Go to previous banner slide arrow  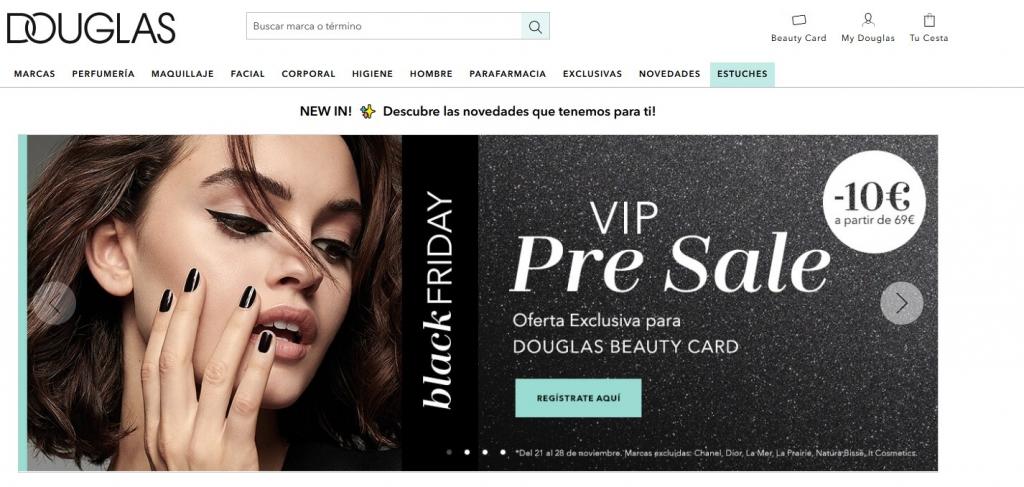54,303
